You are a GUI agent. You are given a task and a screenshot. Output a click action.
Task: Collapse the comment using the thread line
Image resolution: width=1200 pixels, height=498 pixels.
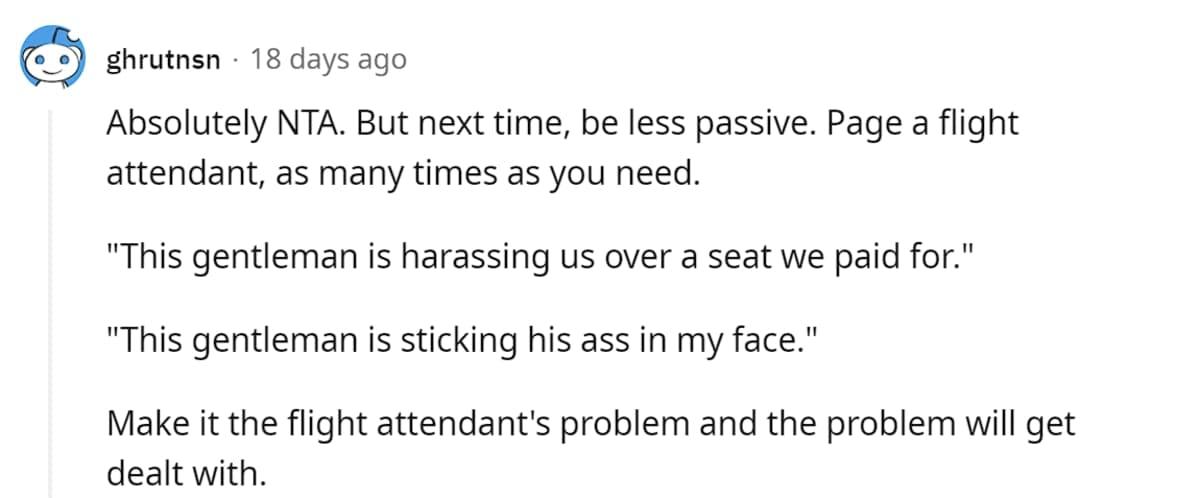(51, 300)
